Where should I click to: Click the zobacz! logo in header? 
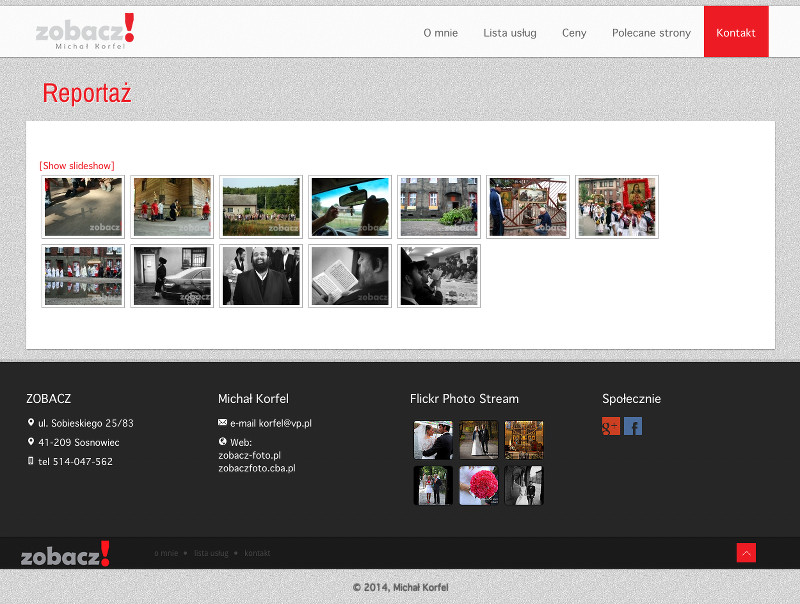(85, 31)
